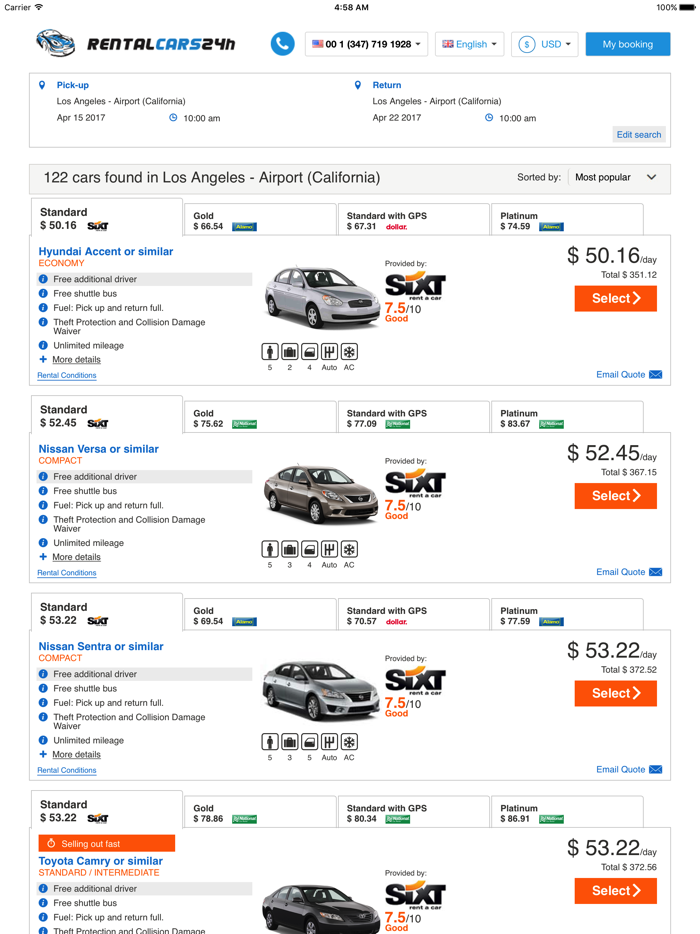Click the RentalCars24h car logo

(55, 42)
